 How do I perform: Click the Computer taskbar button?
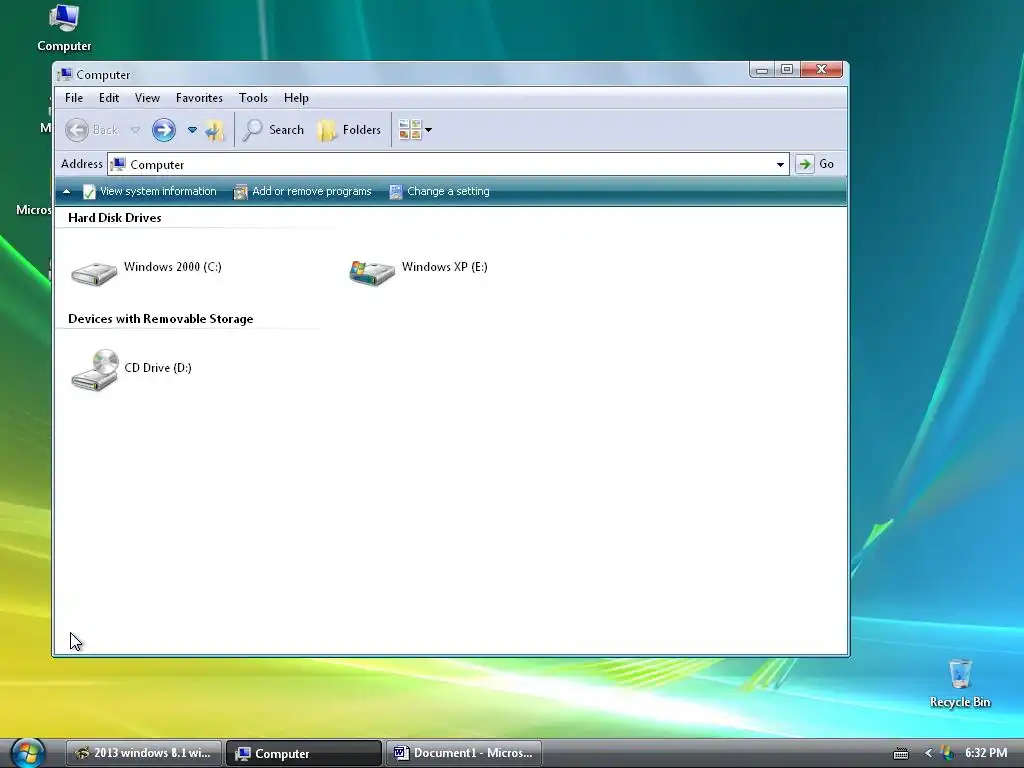click(304, 753)
